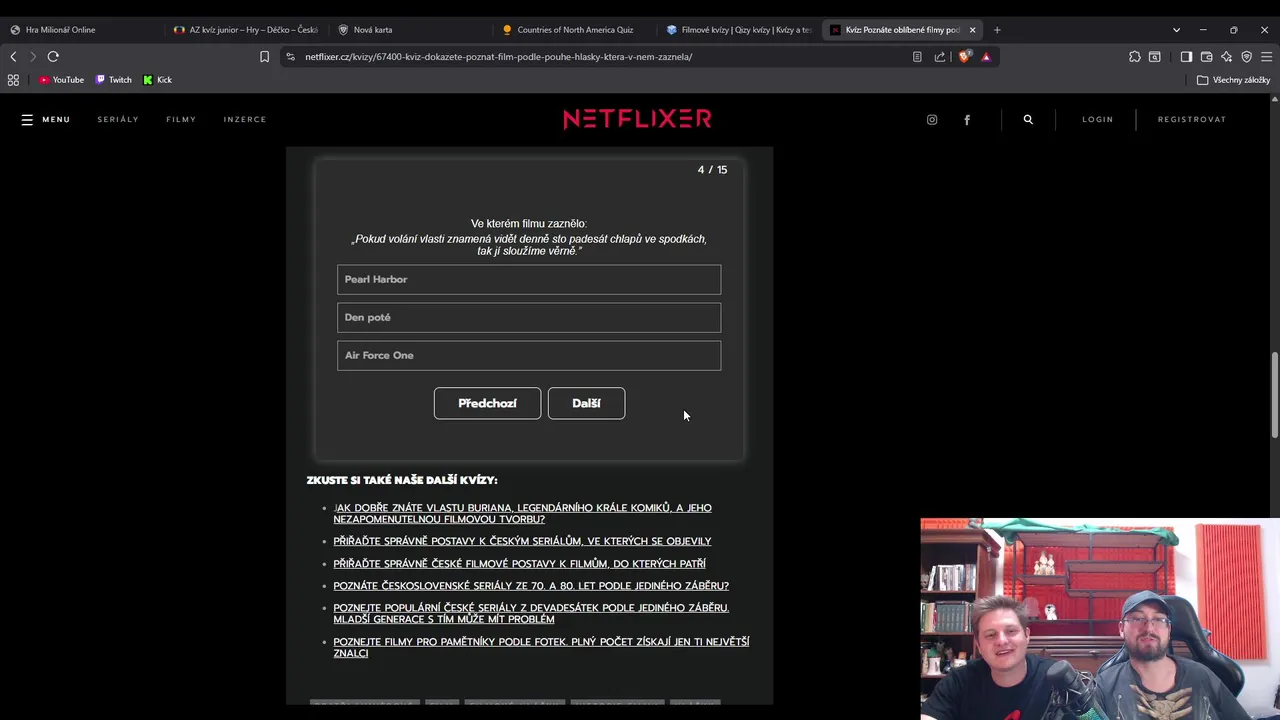Screen dimensions: 1280x720
Task: Reload the page with refresh icon
Action: 53,57
